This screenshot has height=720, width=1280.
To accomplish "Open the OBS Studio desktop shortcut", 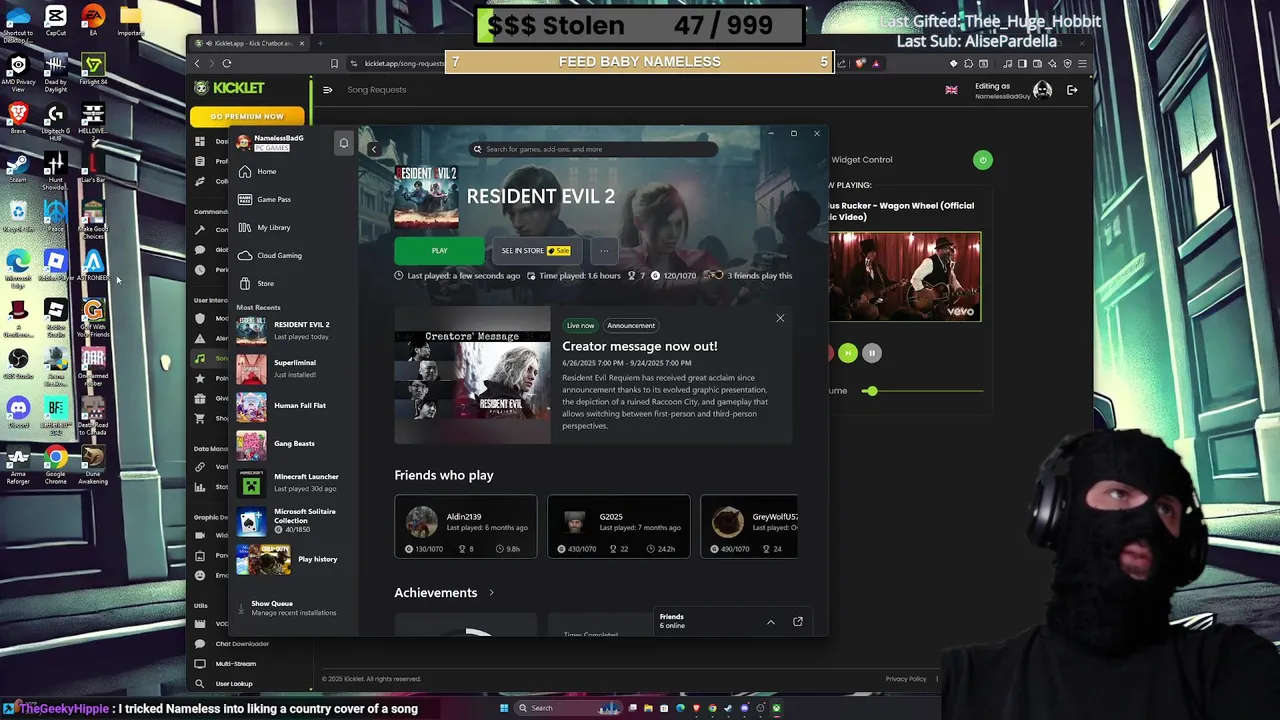I will pyautogui.click(x=18, y=365).
